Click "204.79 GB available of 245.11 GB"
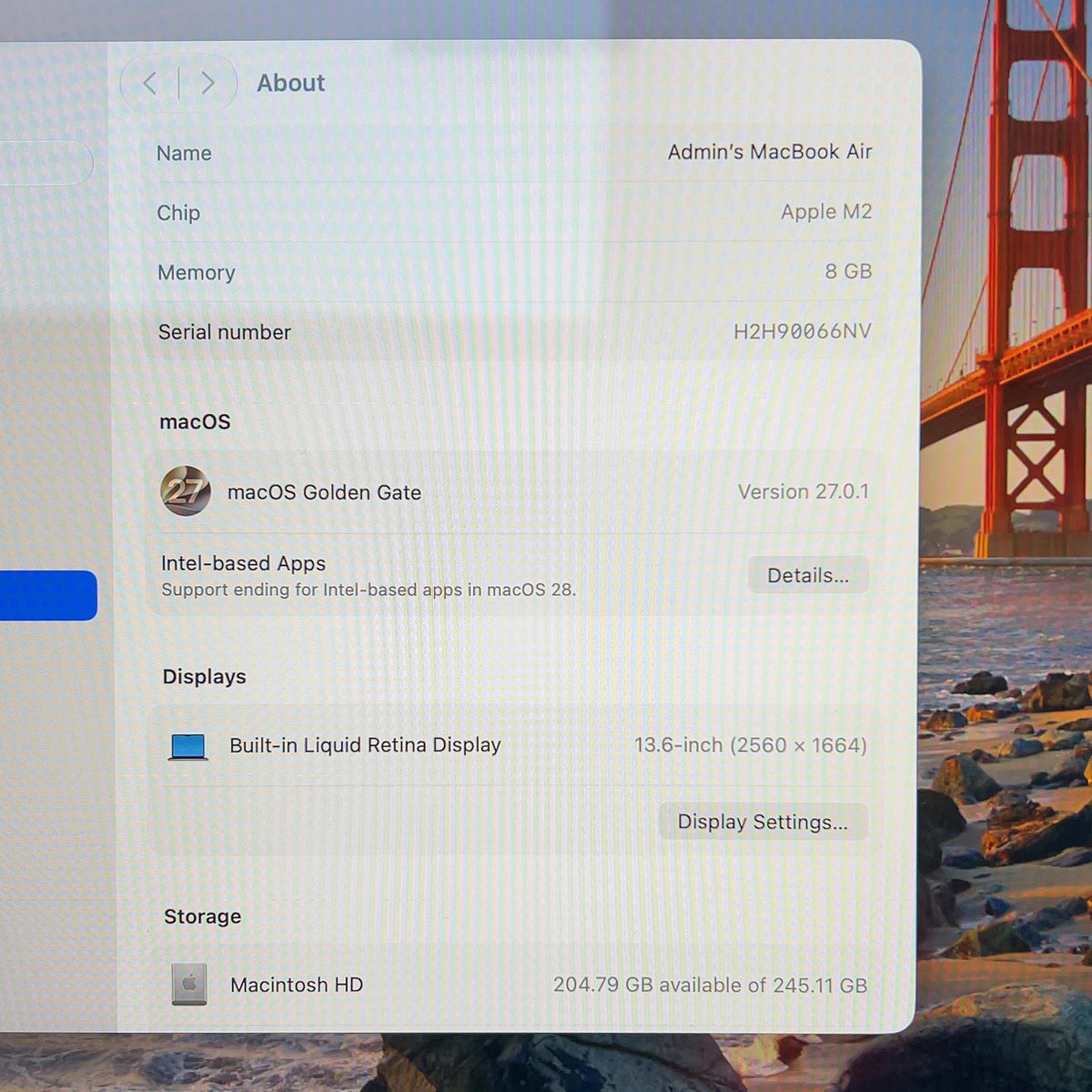Image resolution: width=1092 pixels, height=1092 pixels. pyautogui.click(x=710, y=985)
